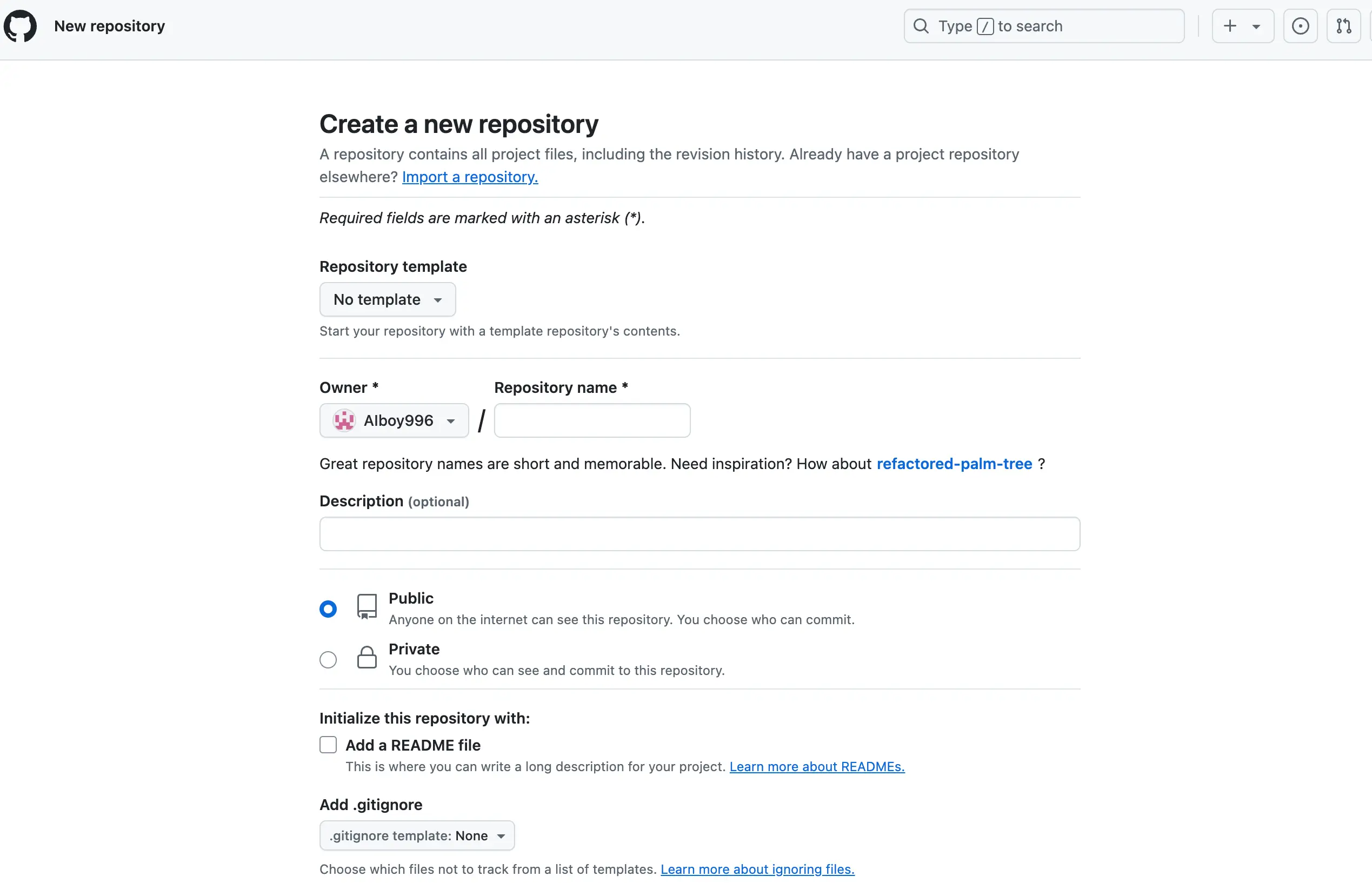The image size is (1372, 883).
Task: Open the Issues circle-dot icon
Action: click(x=1300, y=26)
